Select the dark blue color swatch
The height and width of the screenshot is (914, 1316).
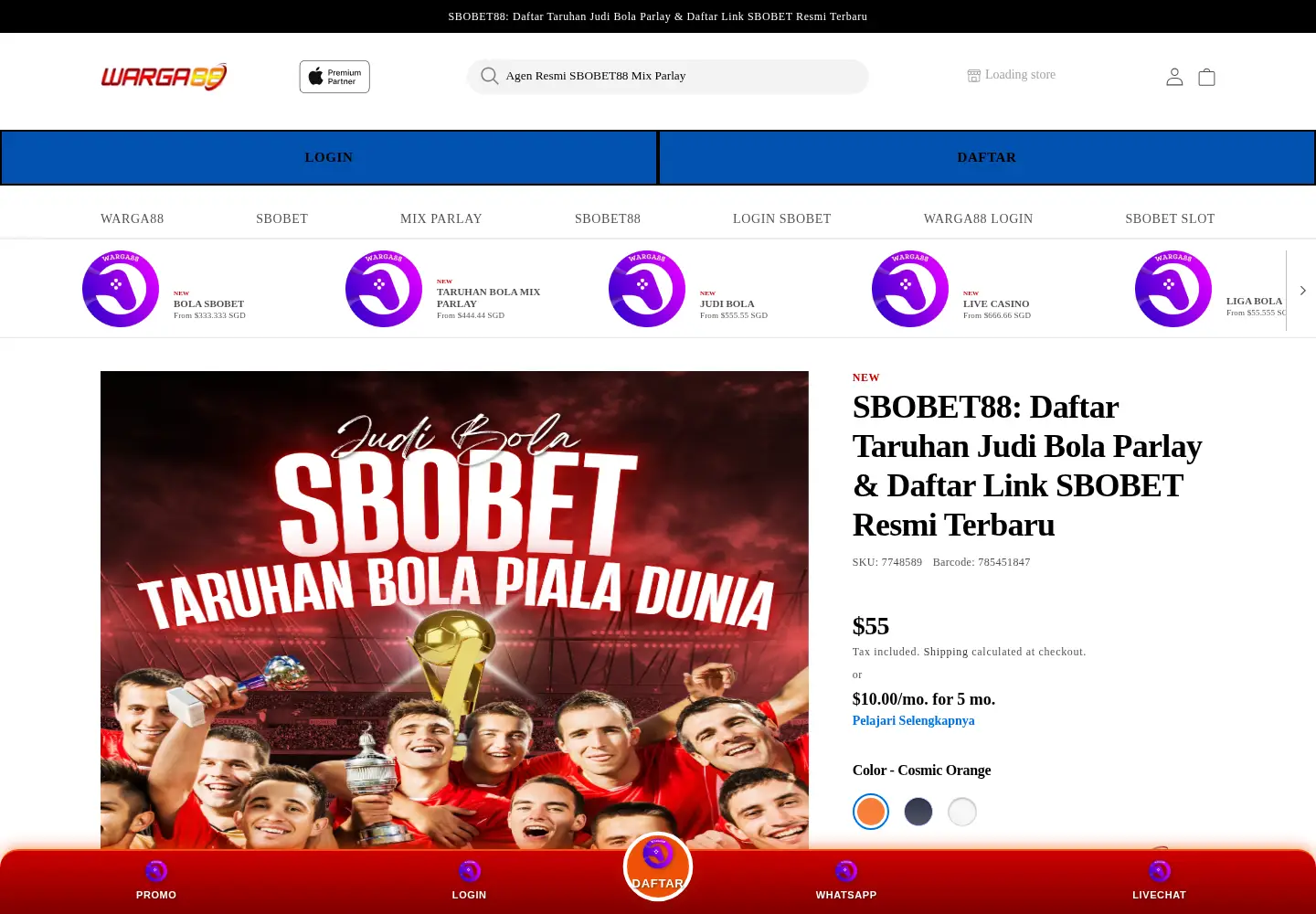[918, 812]
